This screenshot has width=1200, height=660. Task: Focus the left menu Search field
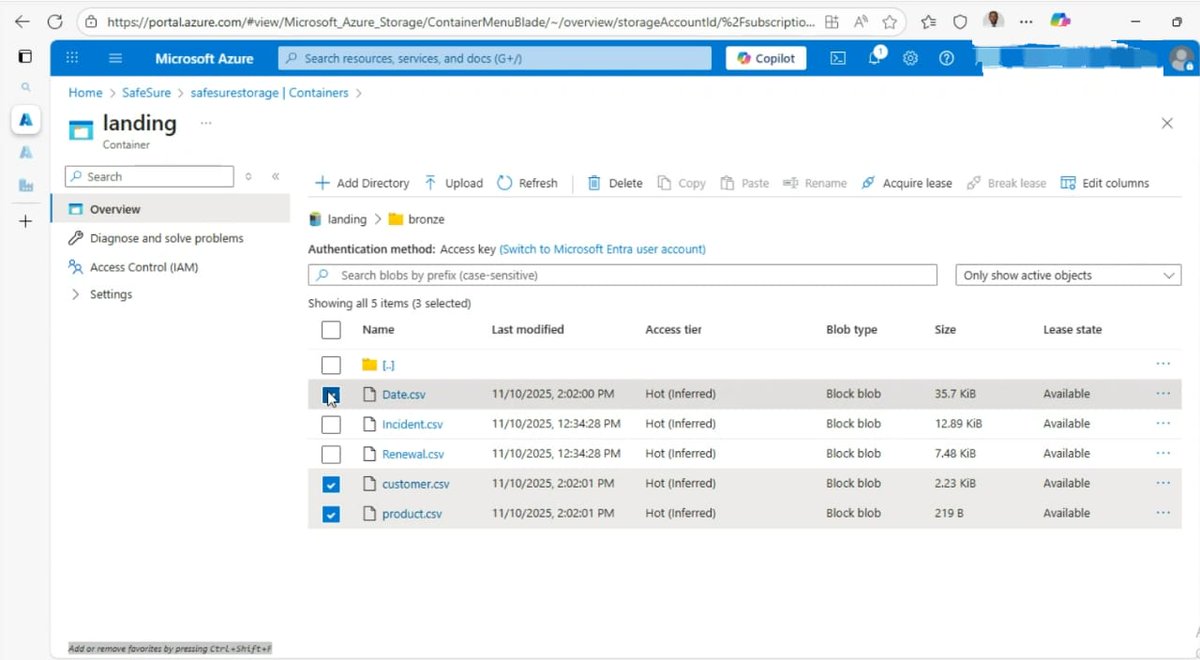pyautogui.click(x=149, y=177)
